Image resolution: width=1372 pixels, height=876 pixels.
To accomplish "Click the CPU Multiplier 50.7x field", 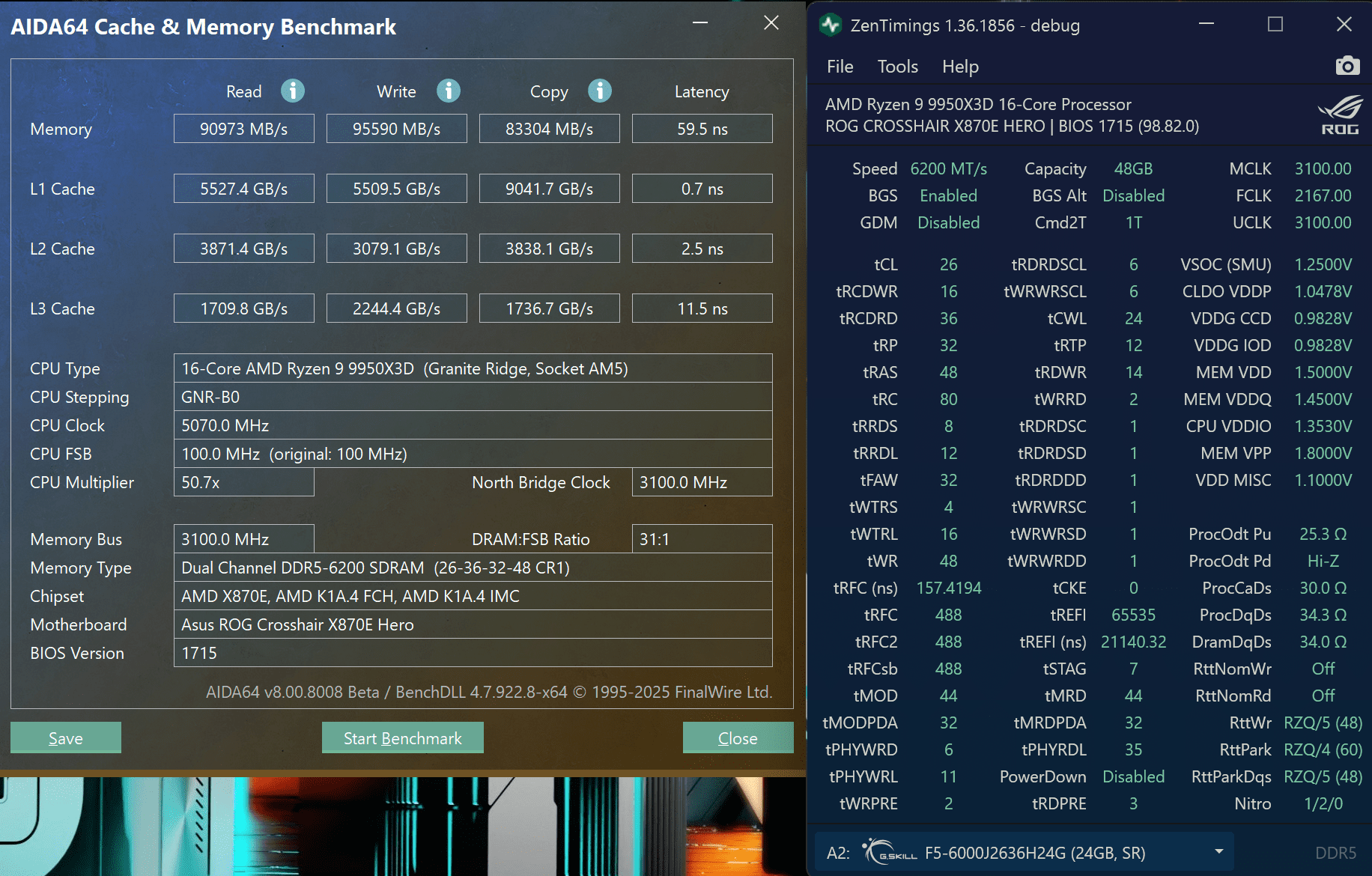I will [244, 481].
